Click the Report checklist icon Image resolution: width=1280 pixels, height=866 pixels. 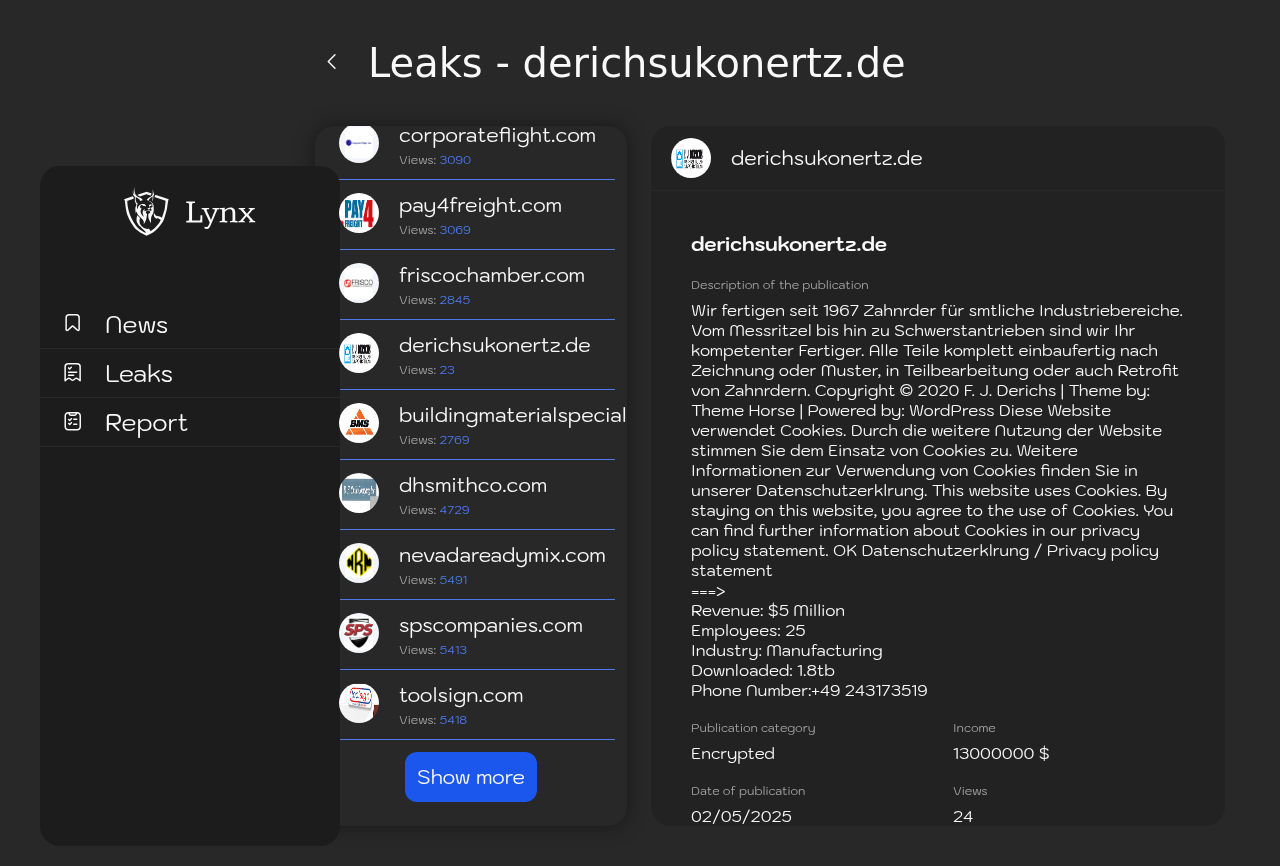pyautogui.click(x=73, y=421)
